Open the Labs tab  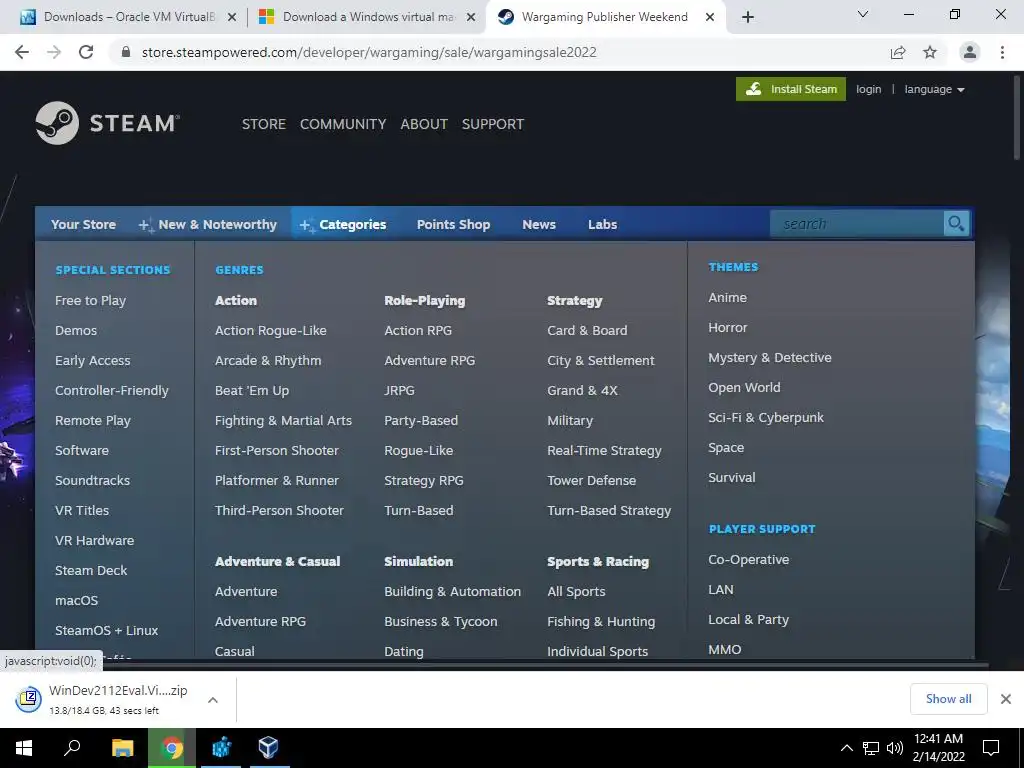pos(602,224)
